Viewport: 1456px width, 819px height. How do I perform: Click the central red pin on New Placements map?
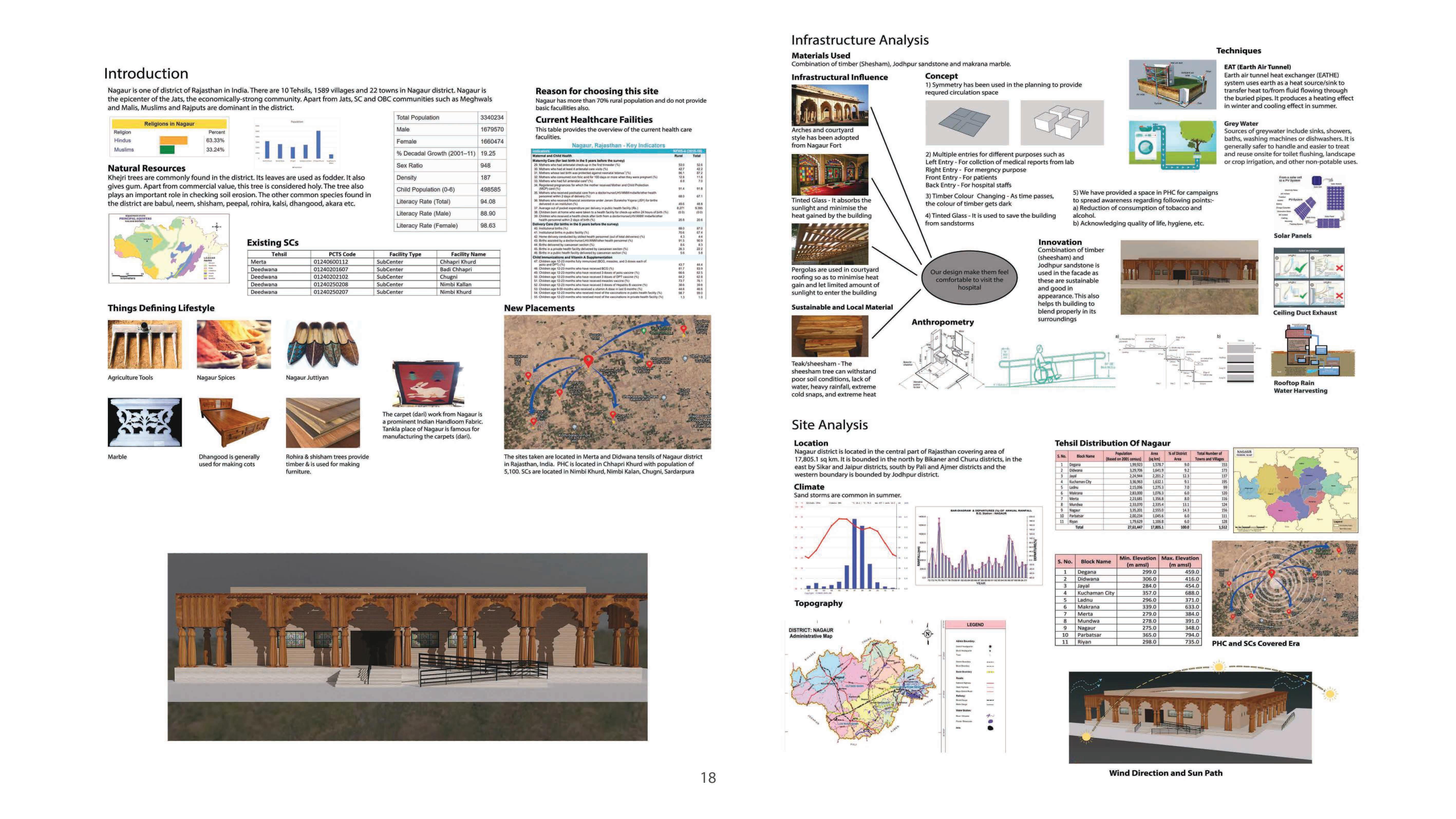click(x=588, y=361)
